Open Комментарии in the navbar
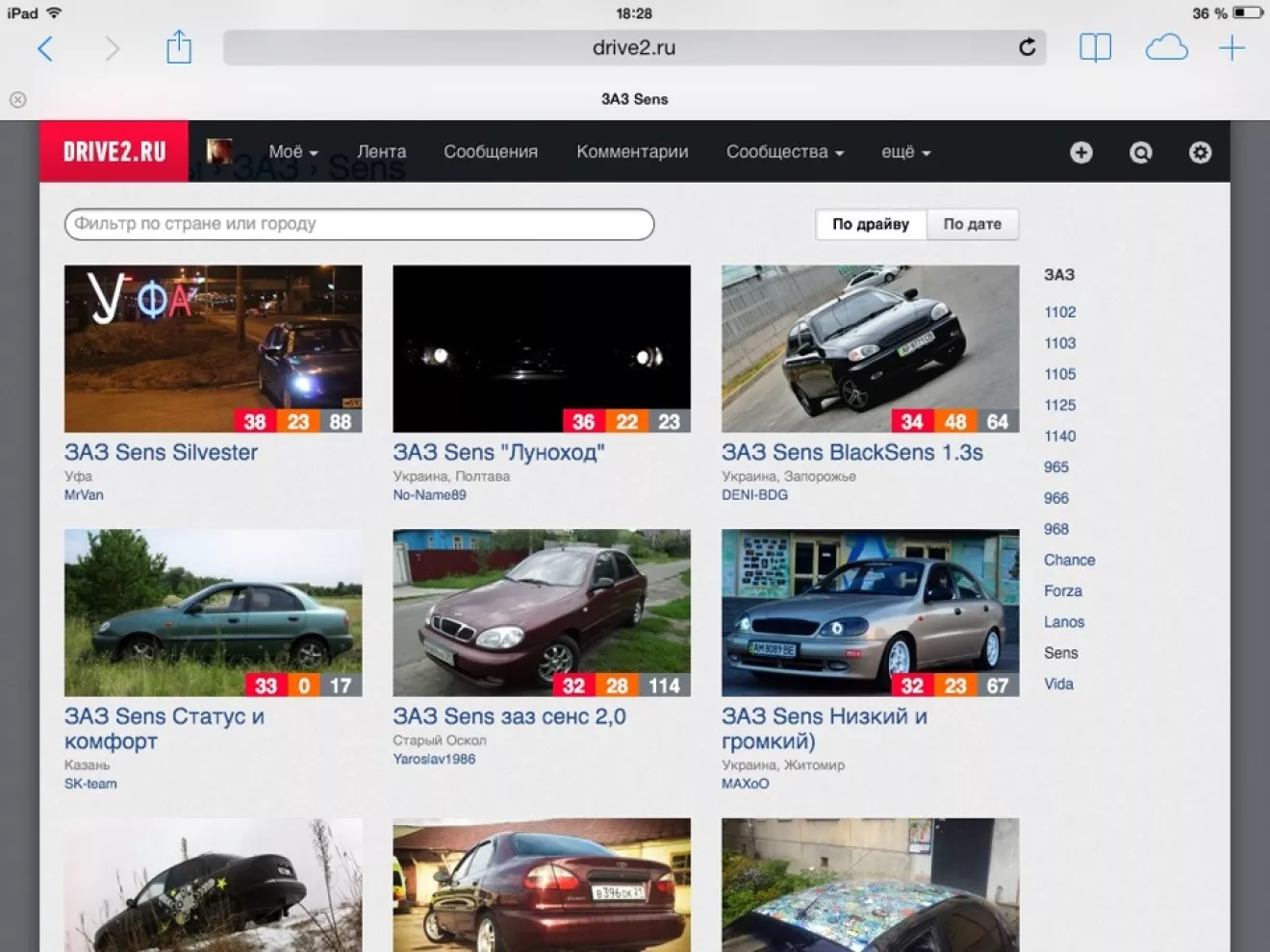 (x=632, y=152)
